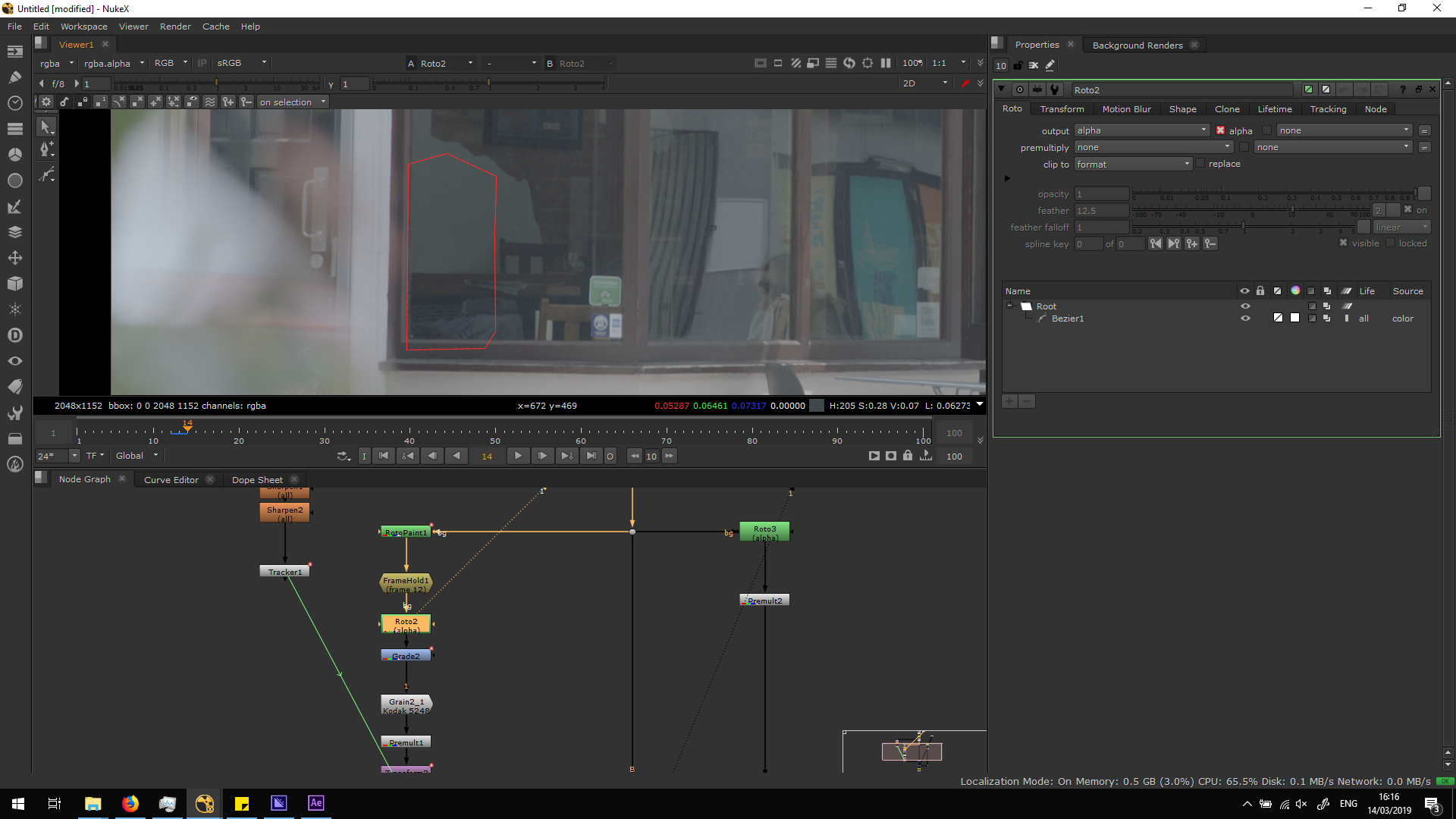Open After Effects from the taskbar
1456x819 pixels.
click(x=315, y=803)
